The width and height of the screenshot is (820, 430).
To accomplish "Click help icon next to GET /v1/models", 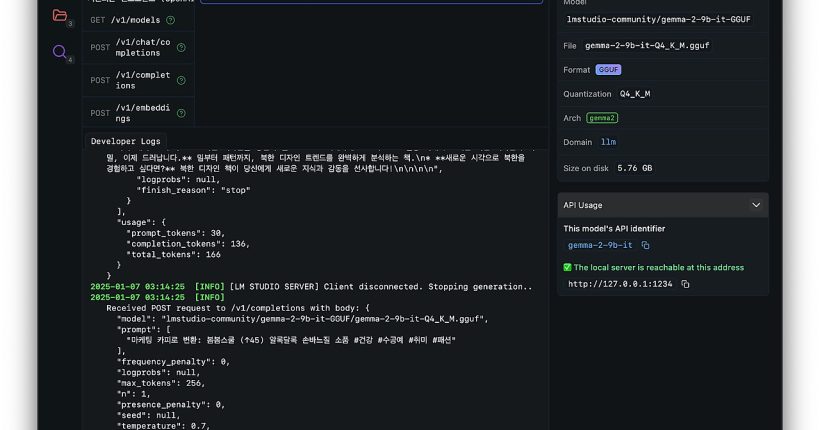I will (x=170, y=20).
